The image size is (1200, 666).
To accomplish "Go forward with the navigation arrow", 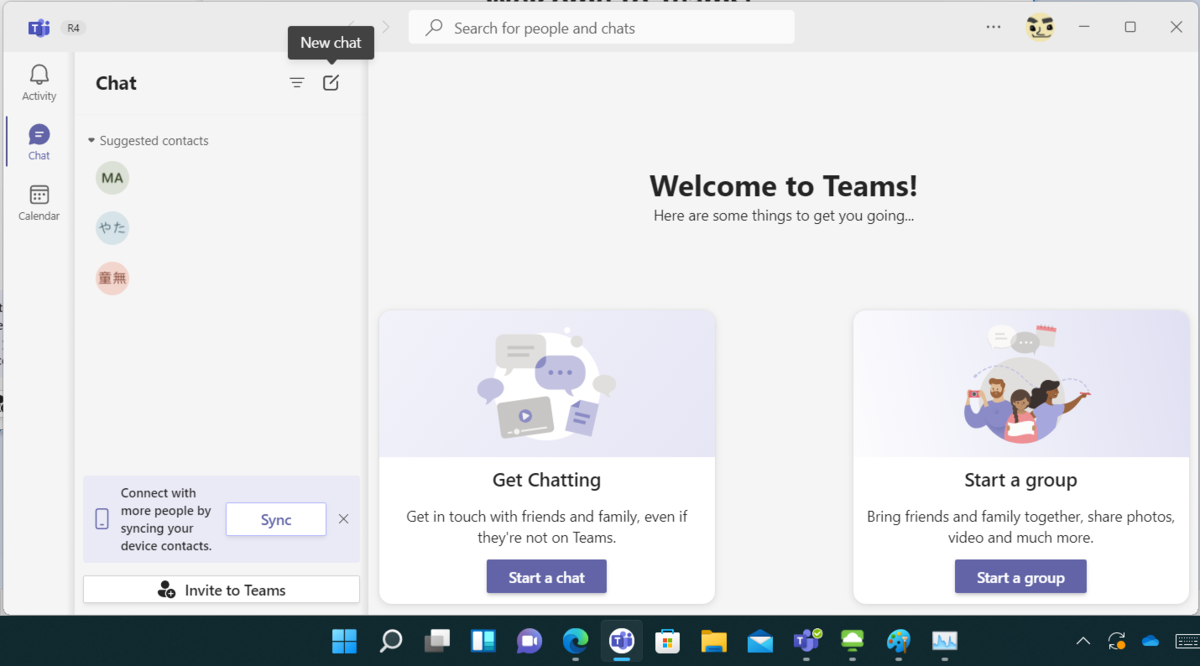I will [386, 27].
